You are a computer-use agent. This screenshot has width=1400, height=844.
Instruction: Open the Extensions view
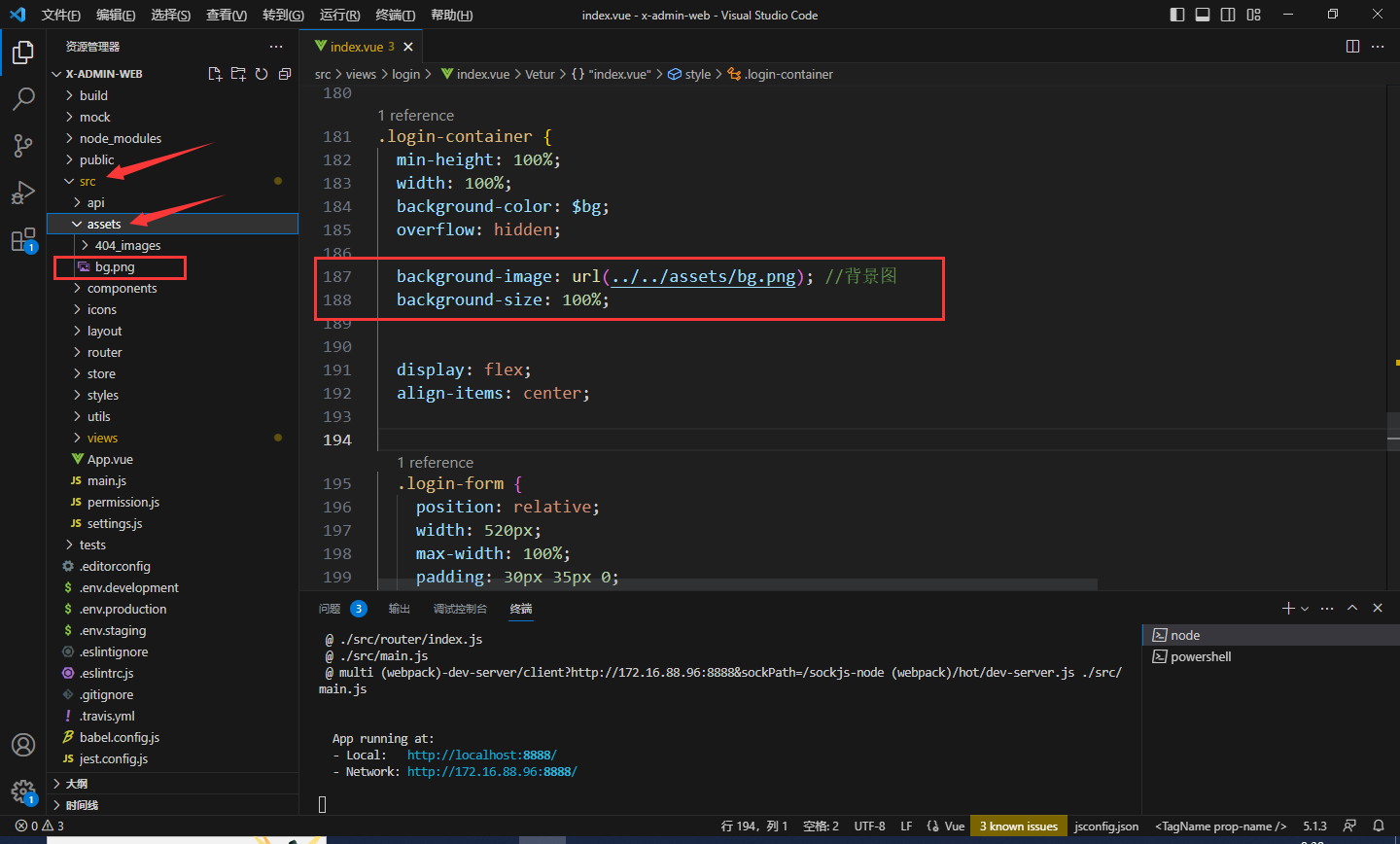[x=23, y=239]
